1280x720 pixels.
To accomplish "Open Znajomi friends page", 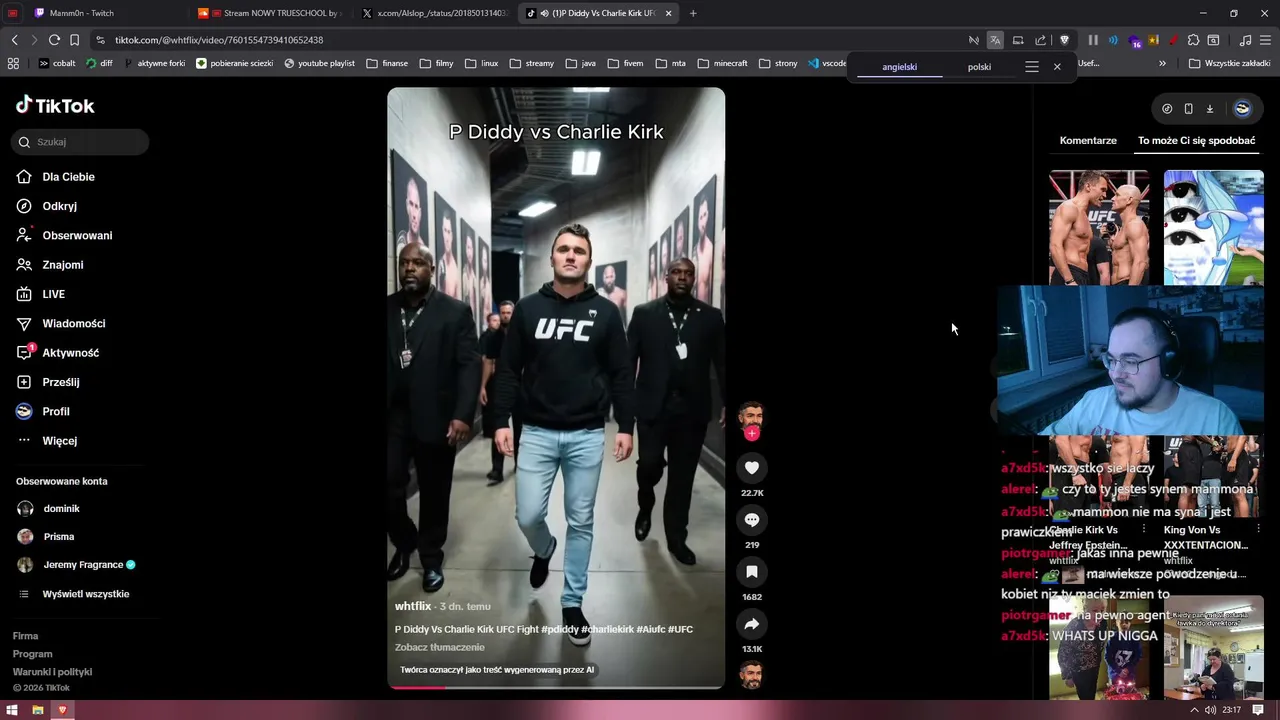I will pos(50,265).
